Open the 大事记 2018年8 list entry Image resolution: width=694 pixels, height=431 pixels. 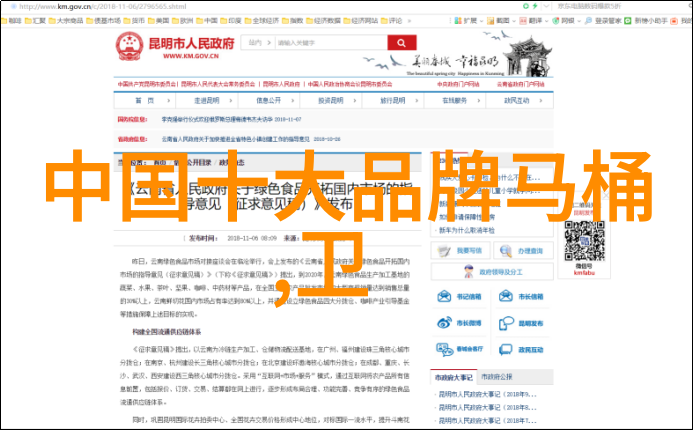487,408
